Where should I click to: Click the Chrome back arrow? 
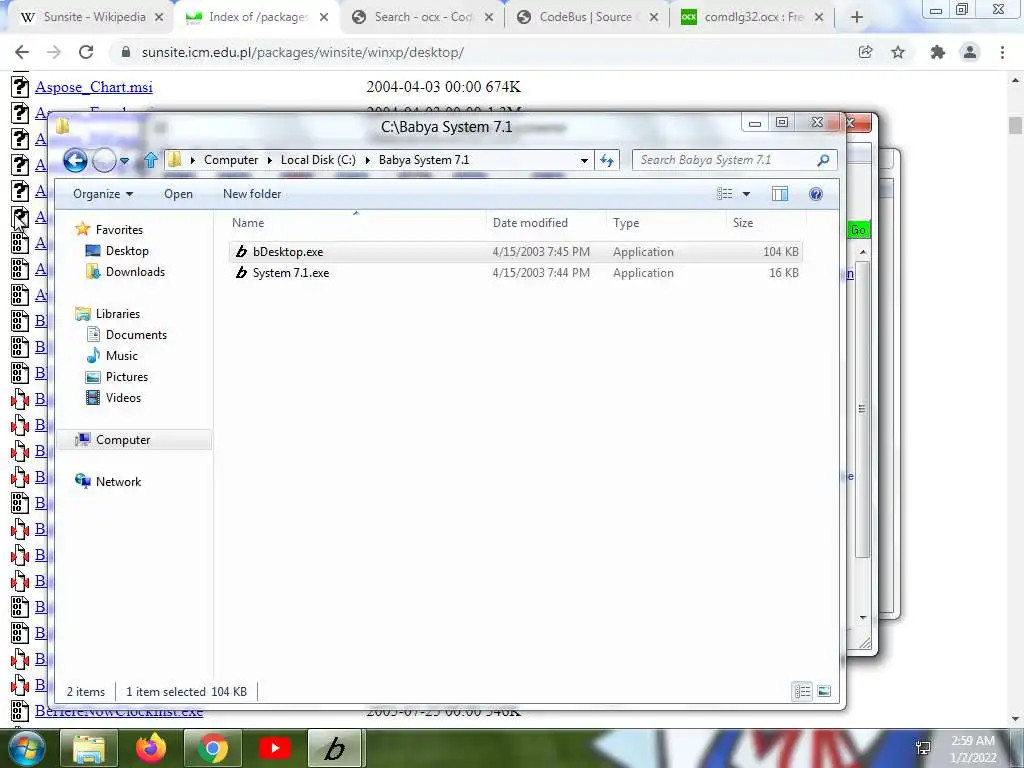click(22, 52)
